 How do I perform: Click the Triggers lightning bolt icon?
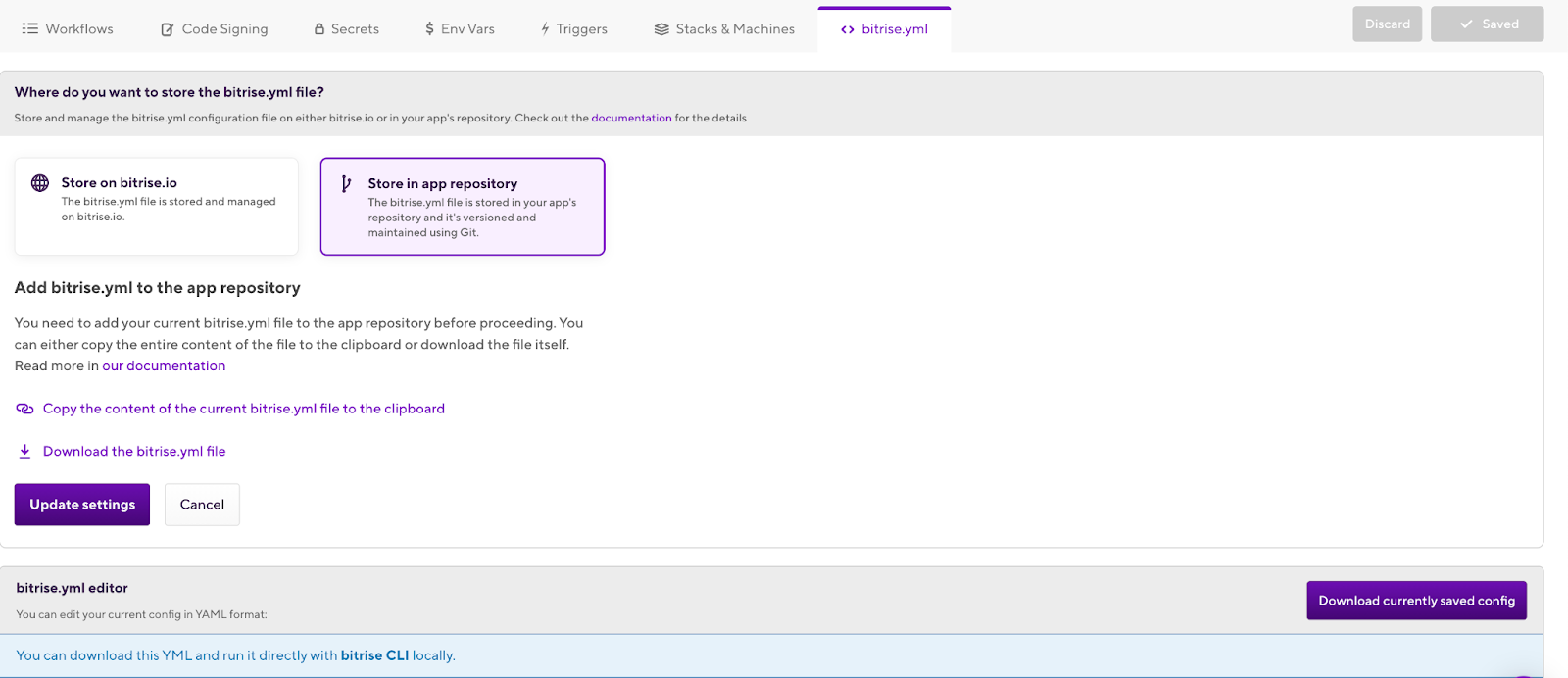(545, 29)
